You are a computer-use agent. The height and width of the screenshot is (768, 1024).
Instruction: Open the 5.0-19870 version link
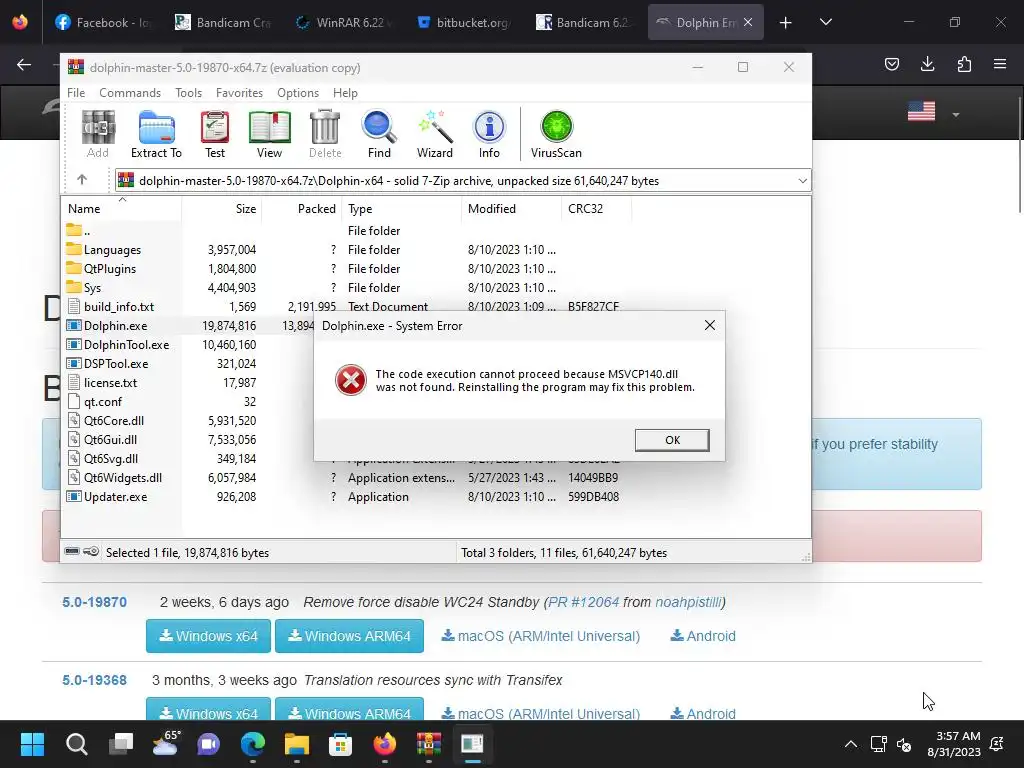pyautogui.click(x=95, y=602)
